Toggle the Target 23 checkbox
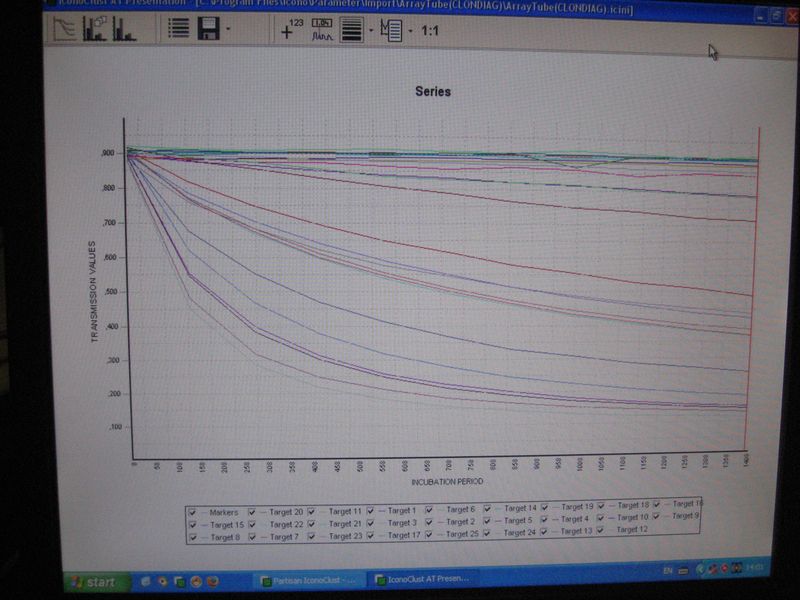Viewport: 800px width, 600px height. pyautogui.click(x=311, y=536)
